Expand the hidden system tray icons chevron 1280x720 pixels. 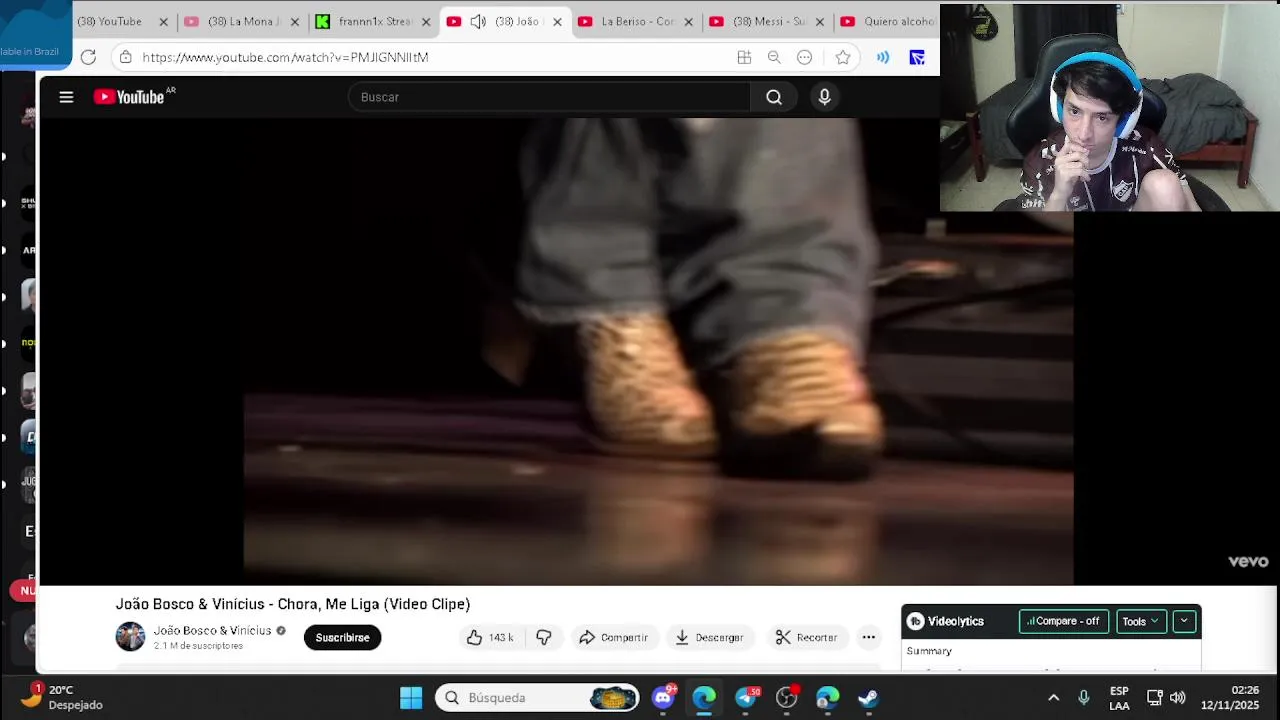(1053, 697)
